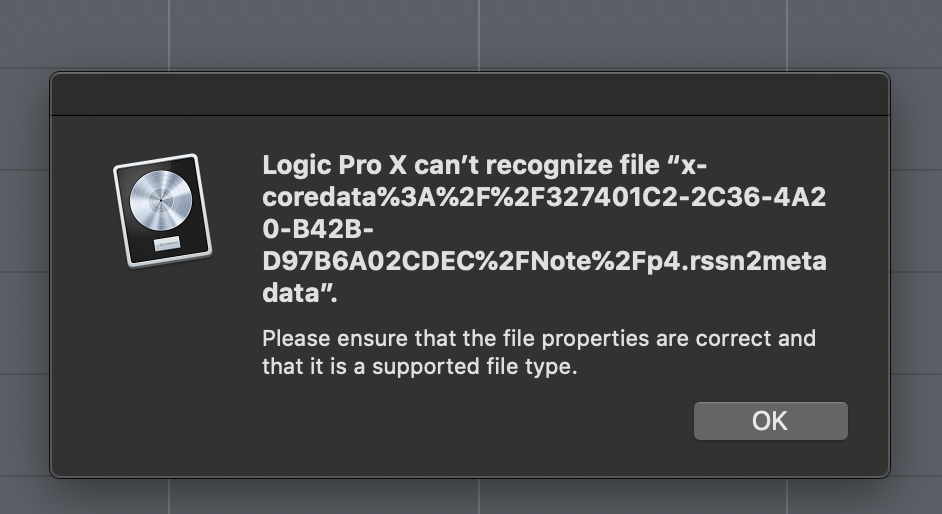Click the words "Logic Pro X" in headline
This screenshot has height=514, width=942.
323,165
